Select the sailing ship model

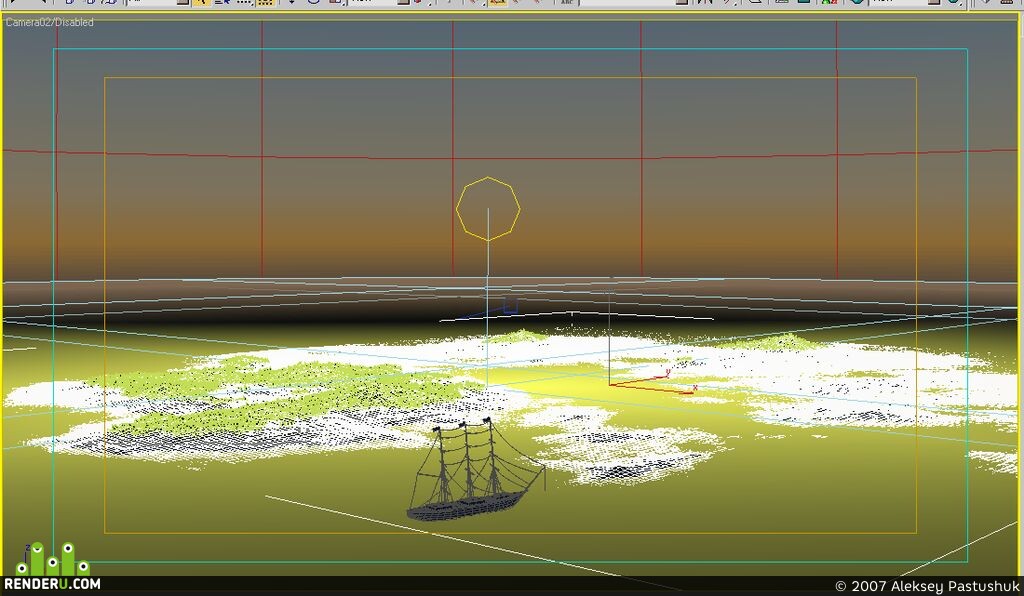pyautogui.click(x=475, y=470)
